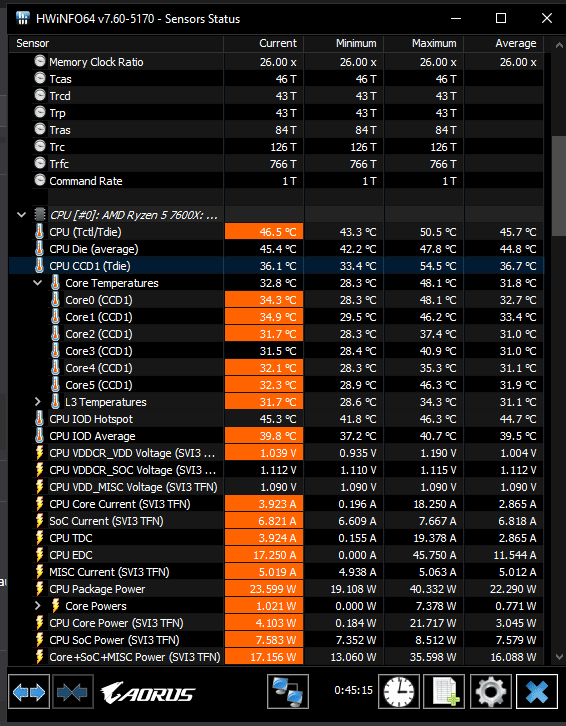Viewport: 566px width, 726px height.
Task: Collapse the Core Temperatures group
Action: [x=38, y=283]
